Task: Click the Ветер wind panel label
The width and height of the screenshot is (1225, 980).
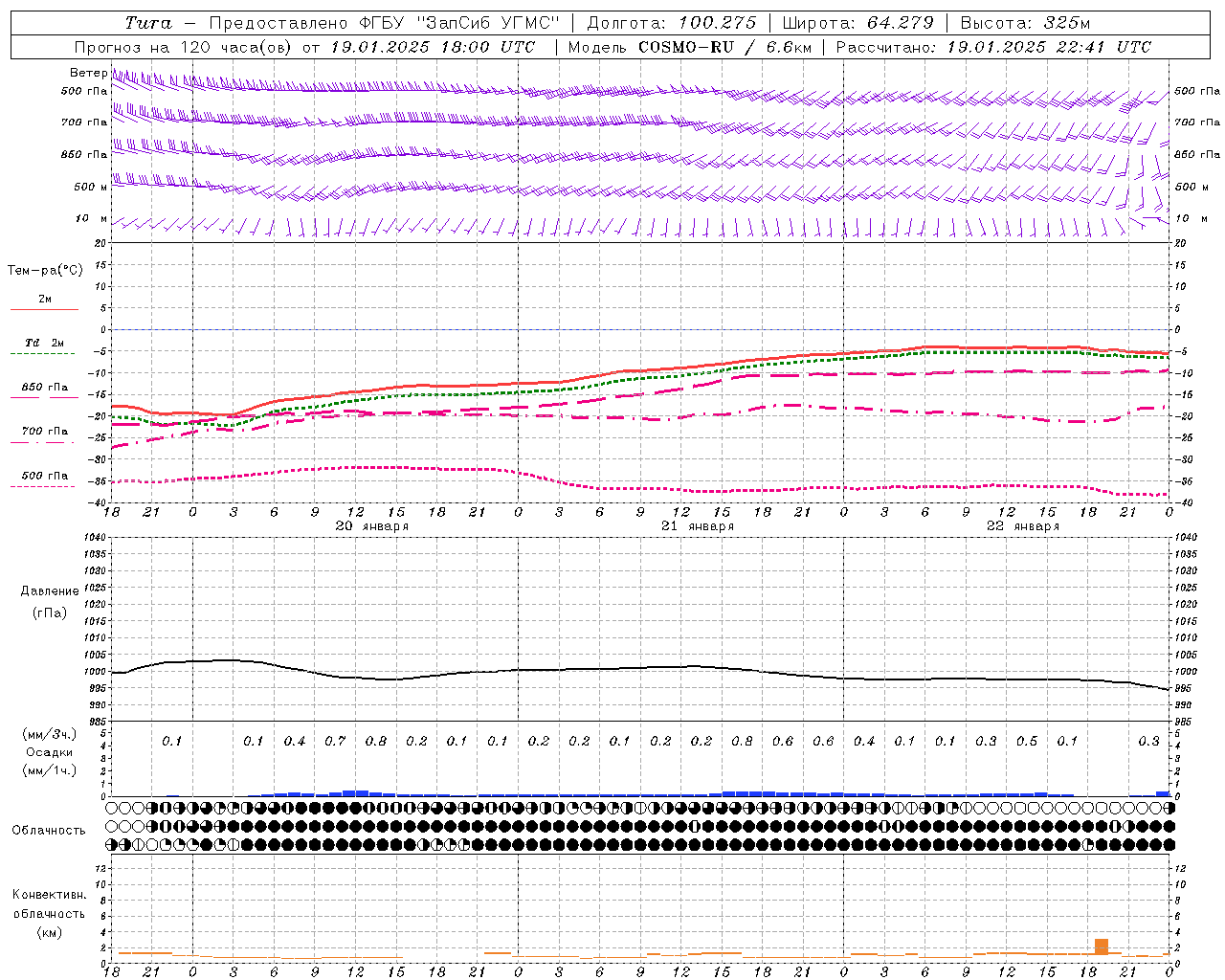Action: coord(89,73)
